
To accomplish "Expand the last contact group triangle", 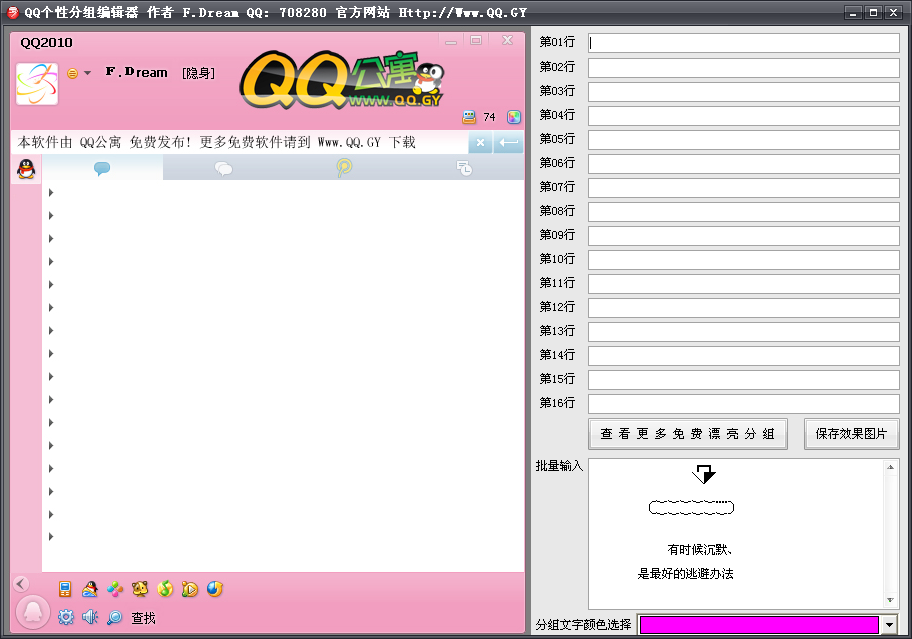I will [51, 537].
